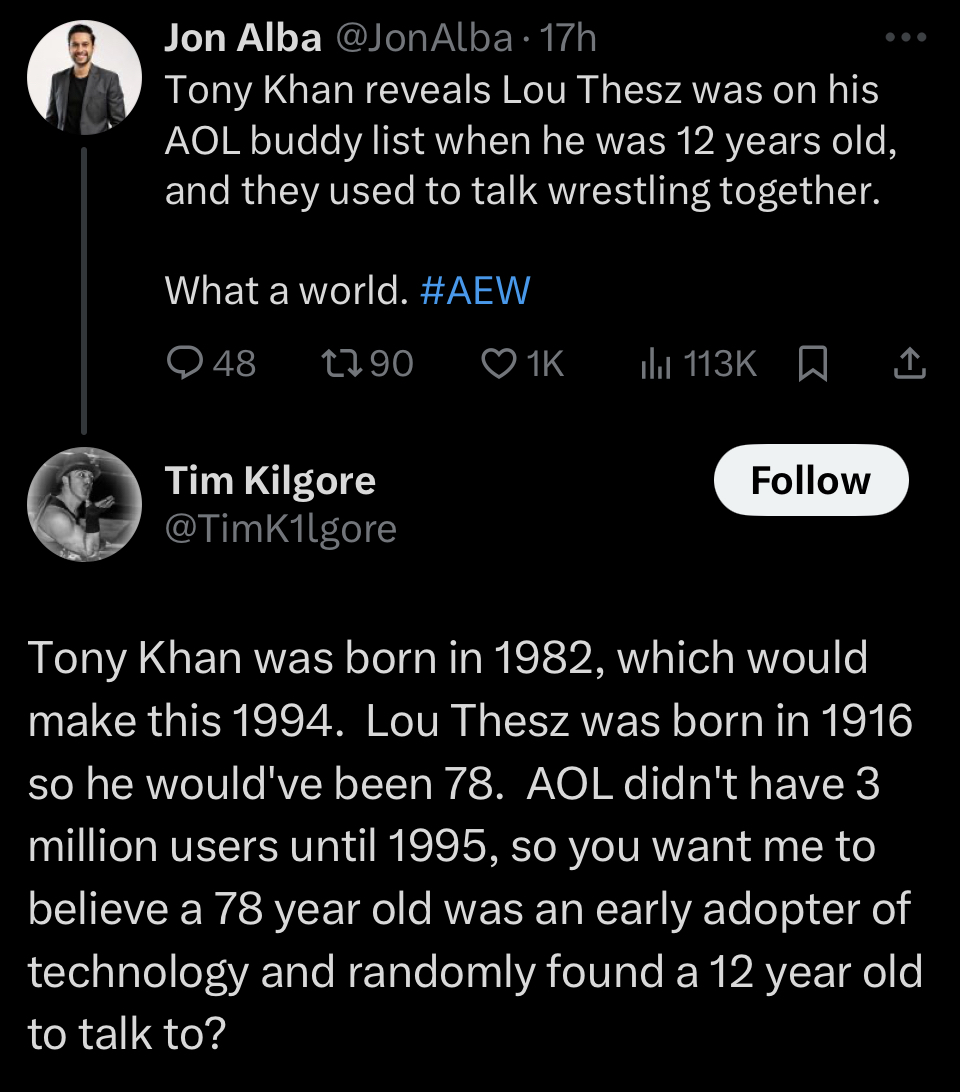Tap the 1K likes count
The width and height of the screenshot is (960, 1092).
[x=545, y=364]
